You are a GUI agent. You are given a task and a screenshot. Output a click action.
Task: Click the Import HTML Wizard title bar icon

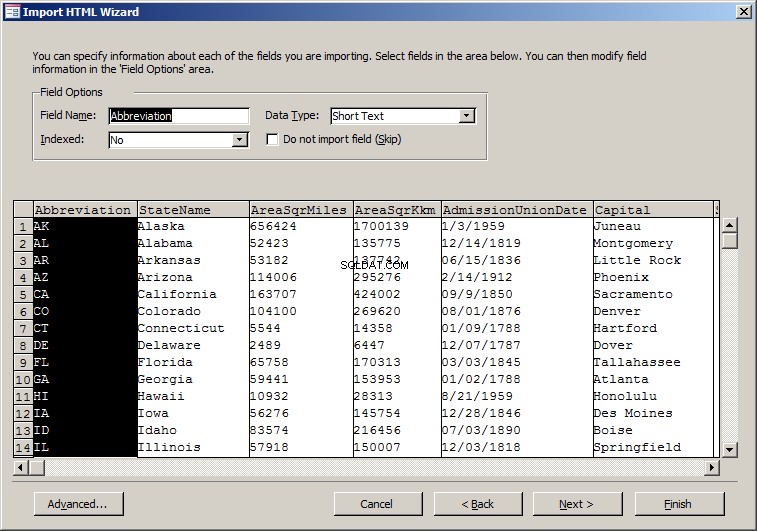click(x=12, y=12)
